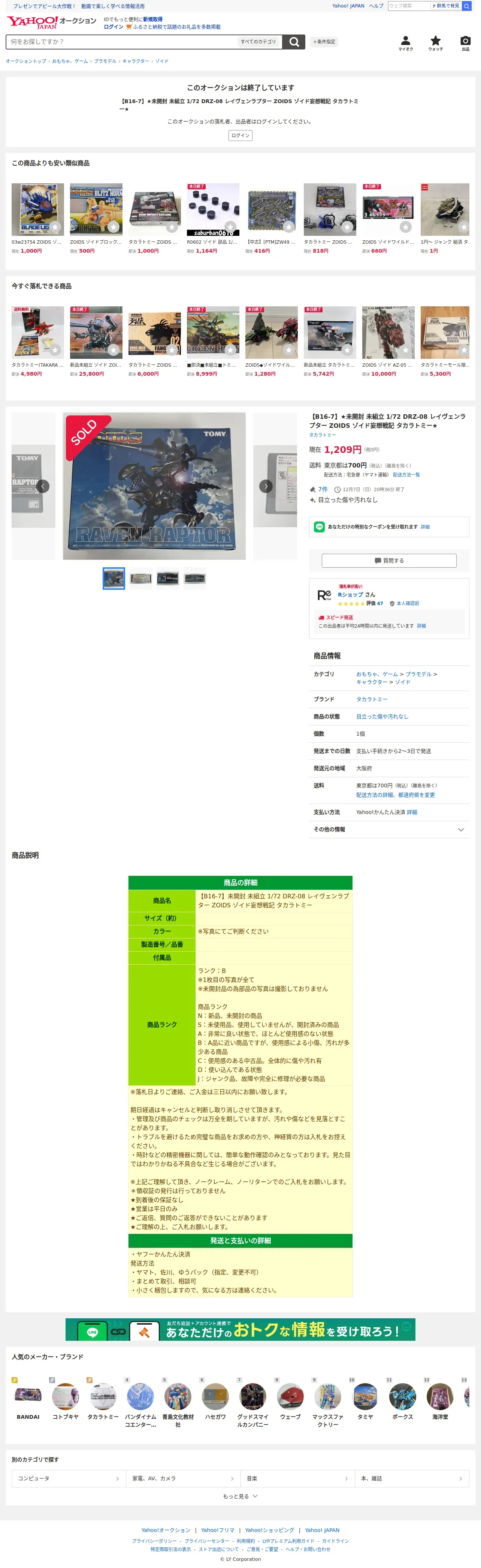Image resolution: width=481 pixels, height=1568 pixels.
Task: Click the Yahoo! JAPAN auction logo
Action: 52,22
